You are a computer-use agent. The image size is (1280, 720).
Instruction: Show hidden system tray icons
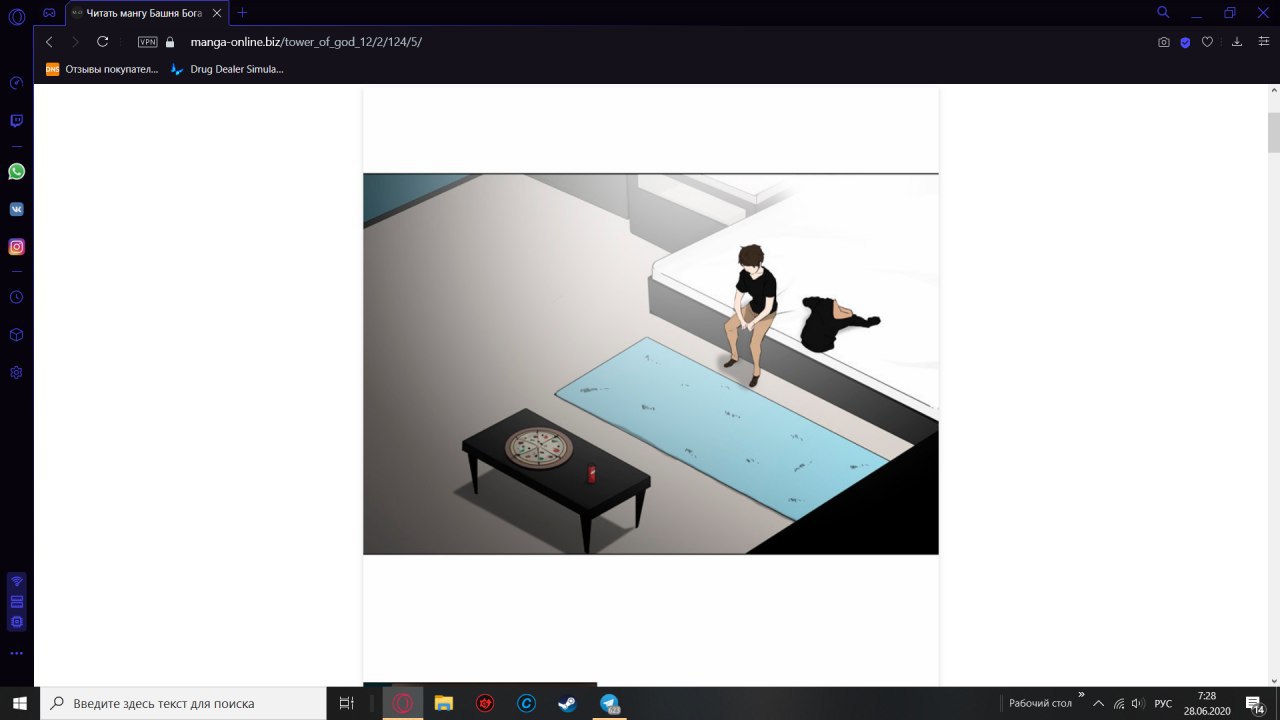(x=1099, y=703)
